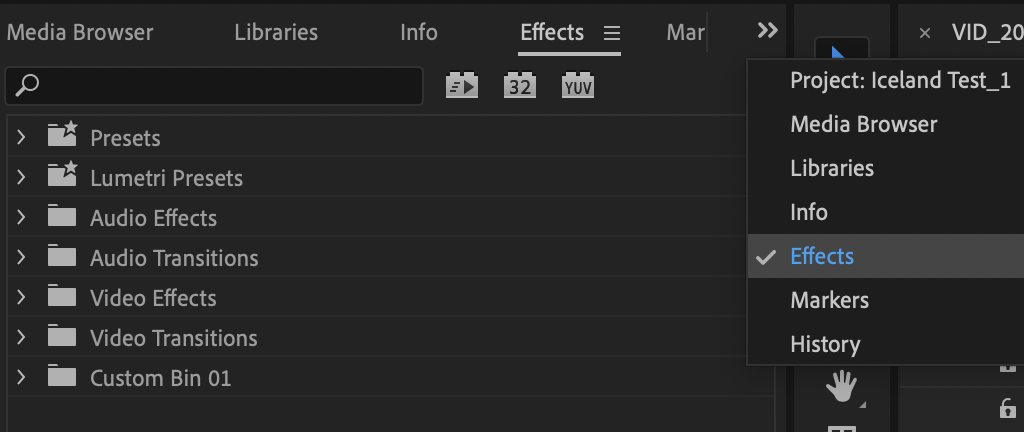The image size is (1024, 432).
Task: Select the Selection arrow tool
Action: click(x=841, y=50)
